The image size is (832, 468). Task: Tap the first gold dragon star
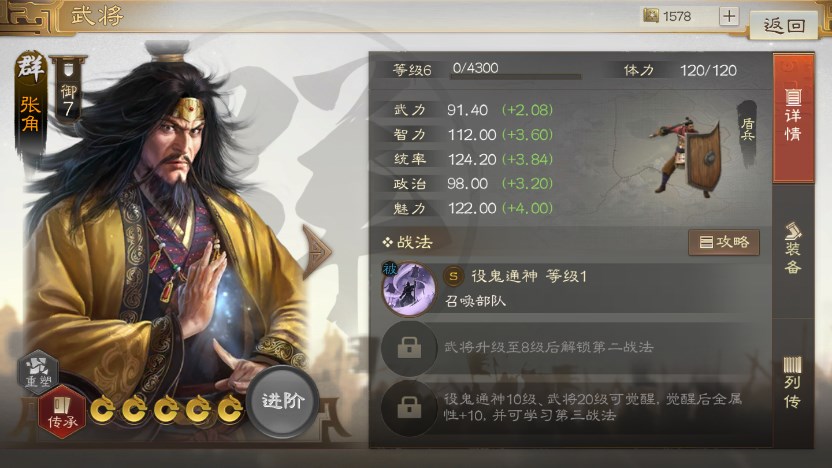click(x=102, y=409)
